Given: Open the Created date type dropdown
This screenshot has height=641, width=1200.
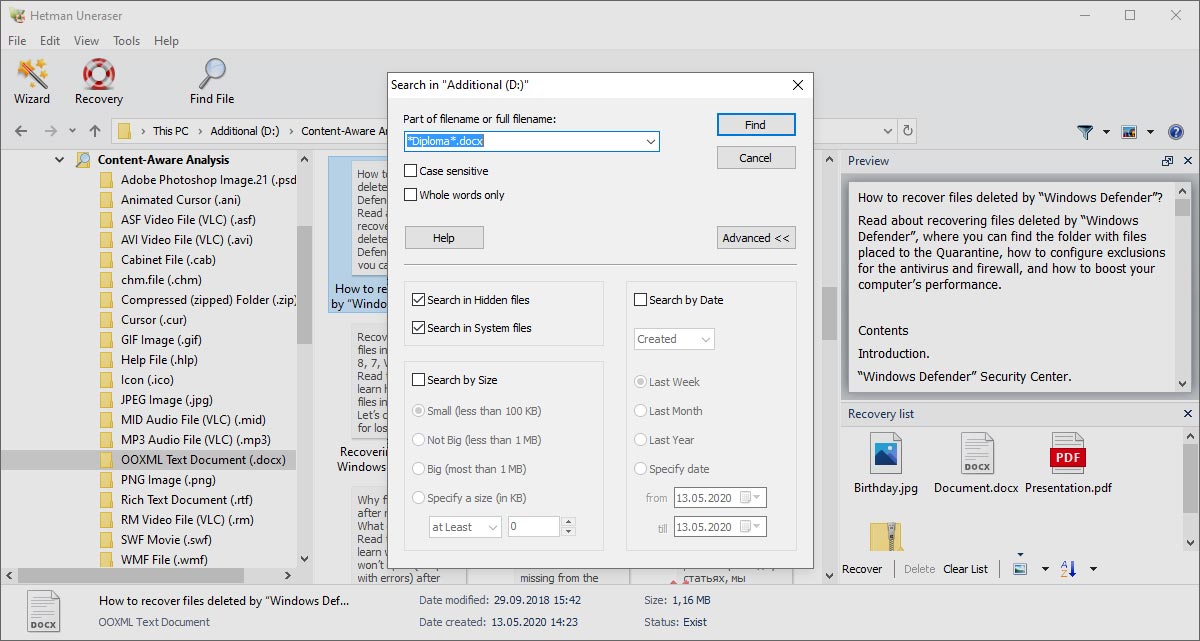Looking at the screenshot, I should [x=706, y=339].
